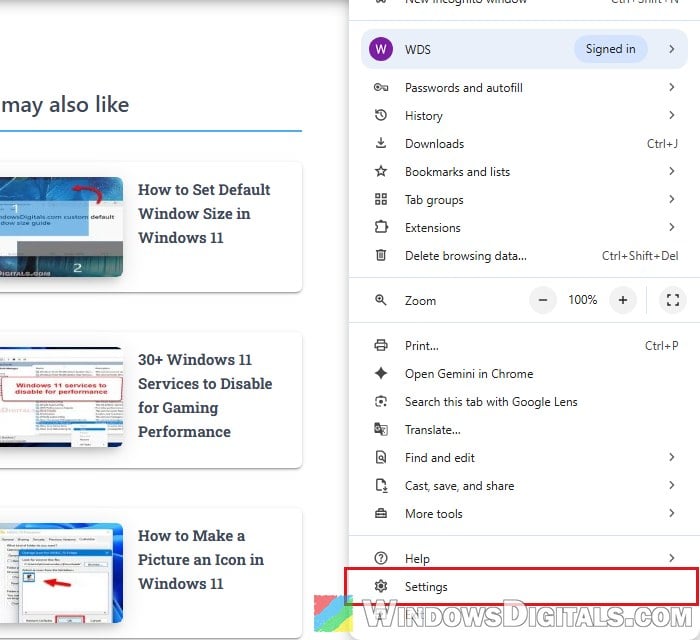
Task: Click the Help question mark icon
Action: tap(381, 558)
